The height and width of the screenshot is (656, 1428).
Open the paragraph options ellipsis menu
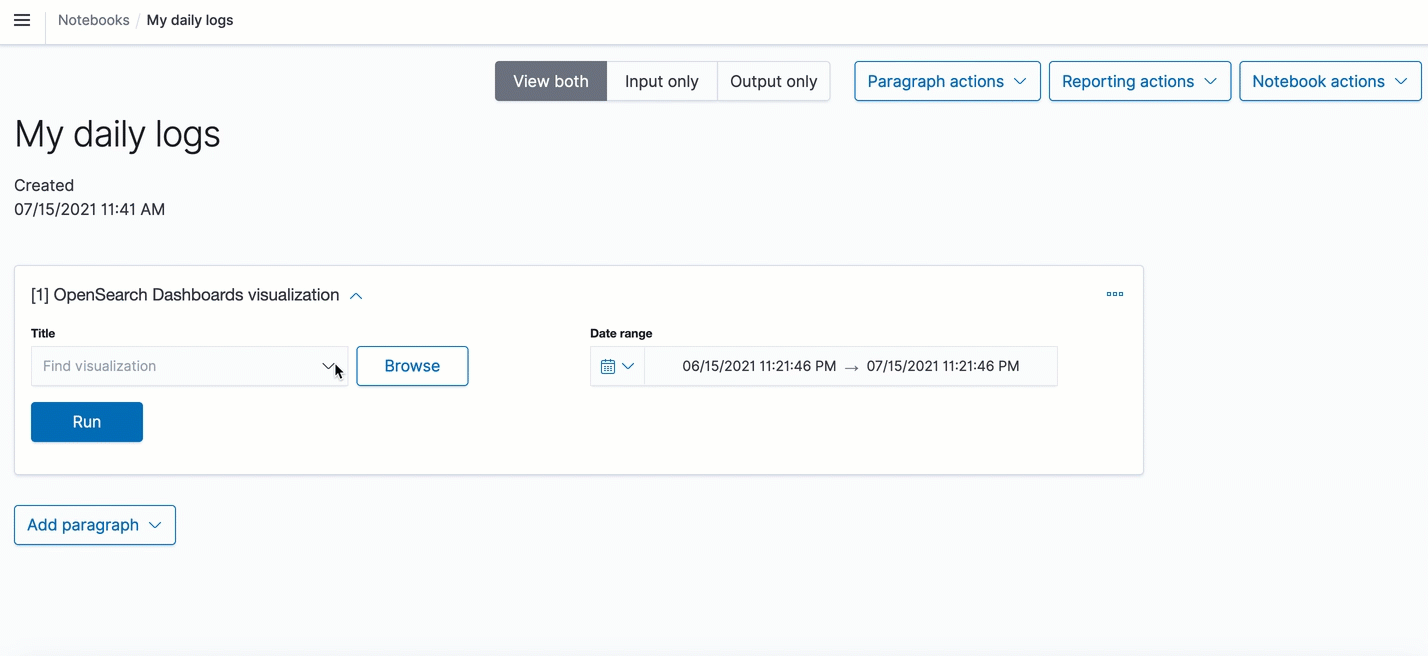tap(1115, 294)
